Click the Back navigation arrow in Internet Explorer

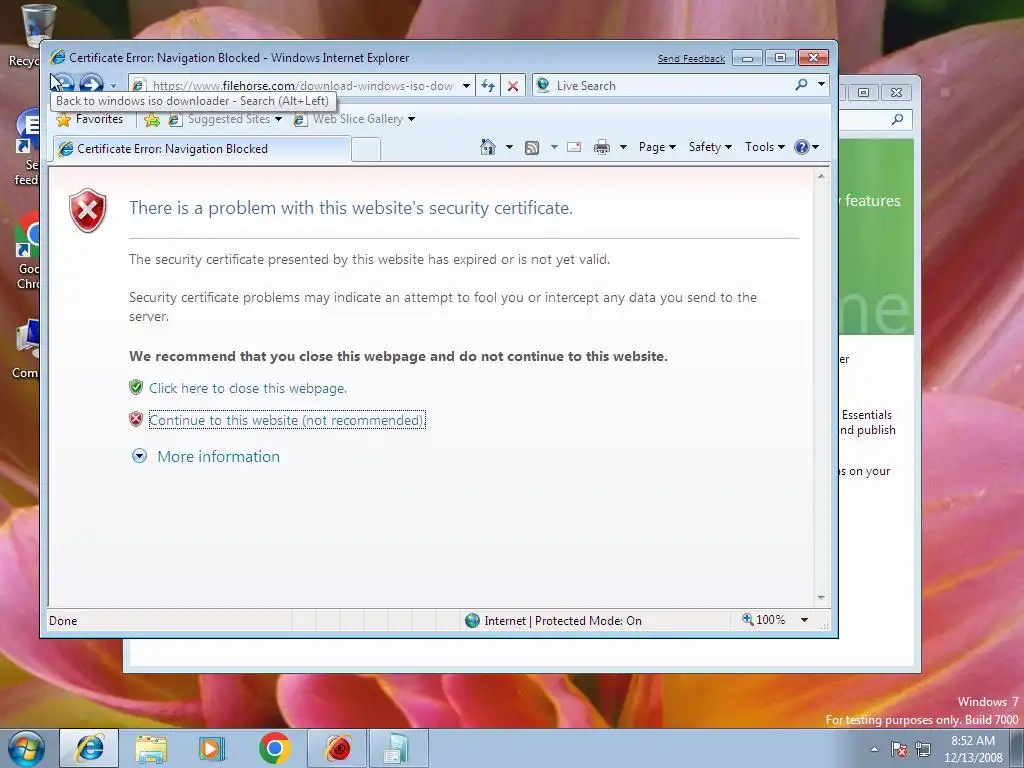pos(63,84)
